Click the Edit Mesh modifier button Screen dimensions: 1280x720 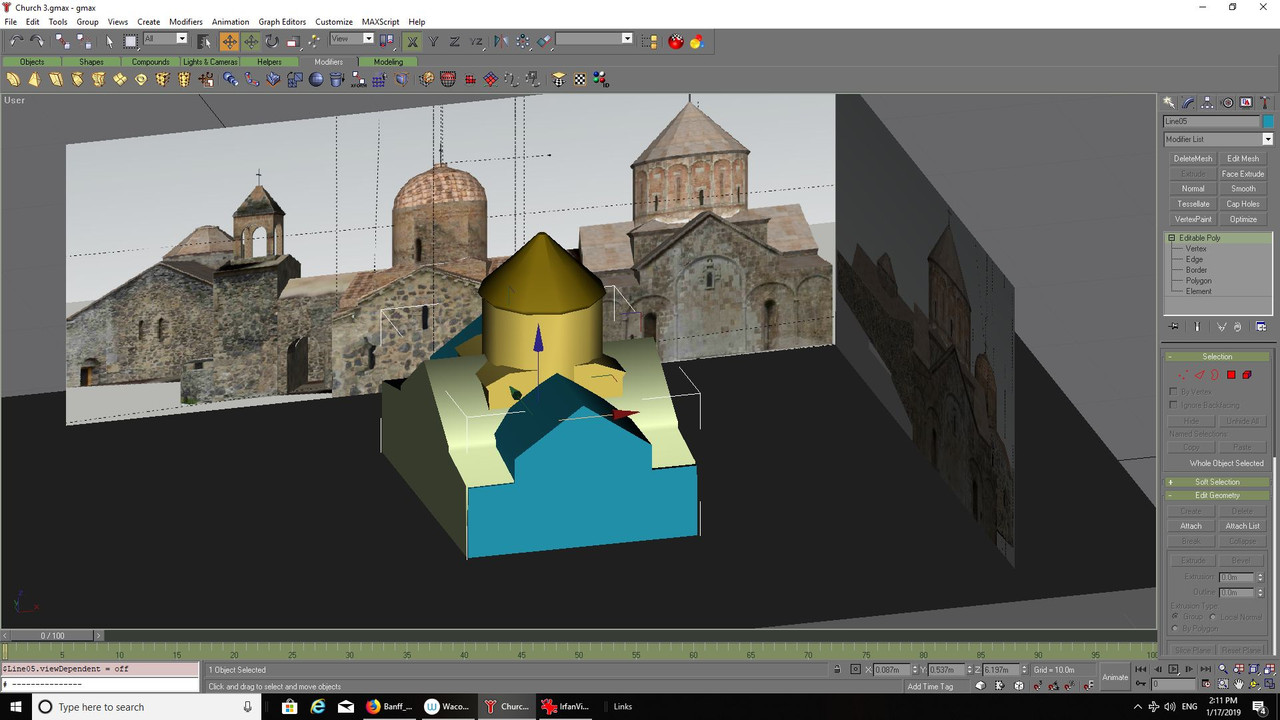click(x=1243, y=158)
